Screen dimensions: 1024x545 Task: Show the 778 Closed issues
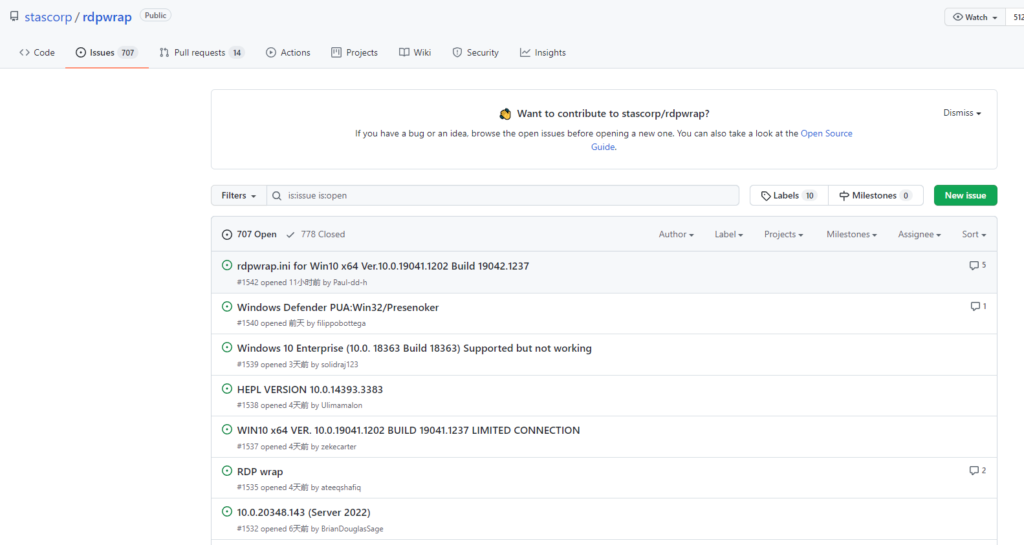(x=315, y=234)
